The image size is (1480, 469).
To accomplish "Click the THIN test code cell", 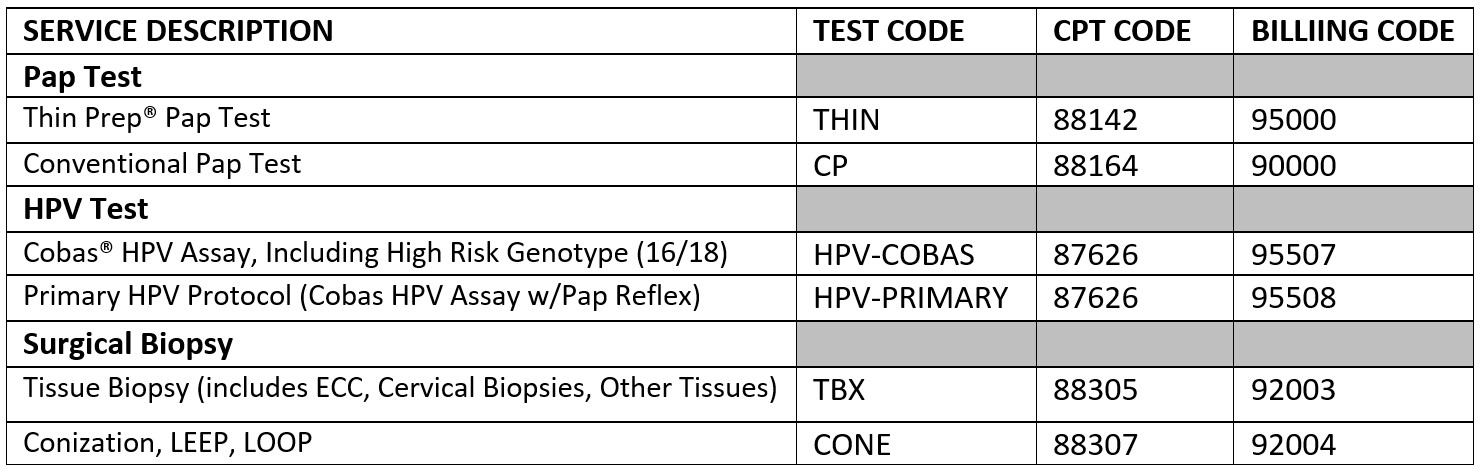I will coord(847,121).
